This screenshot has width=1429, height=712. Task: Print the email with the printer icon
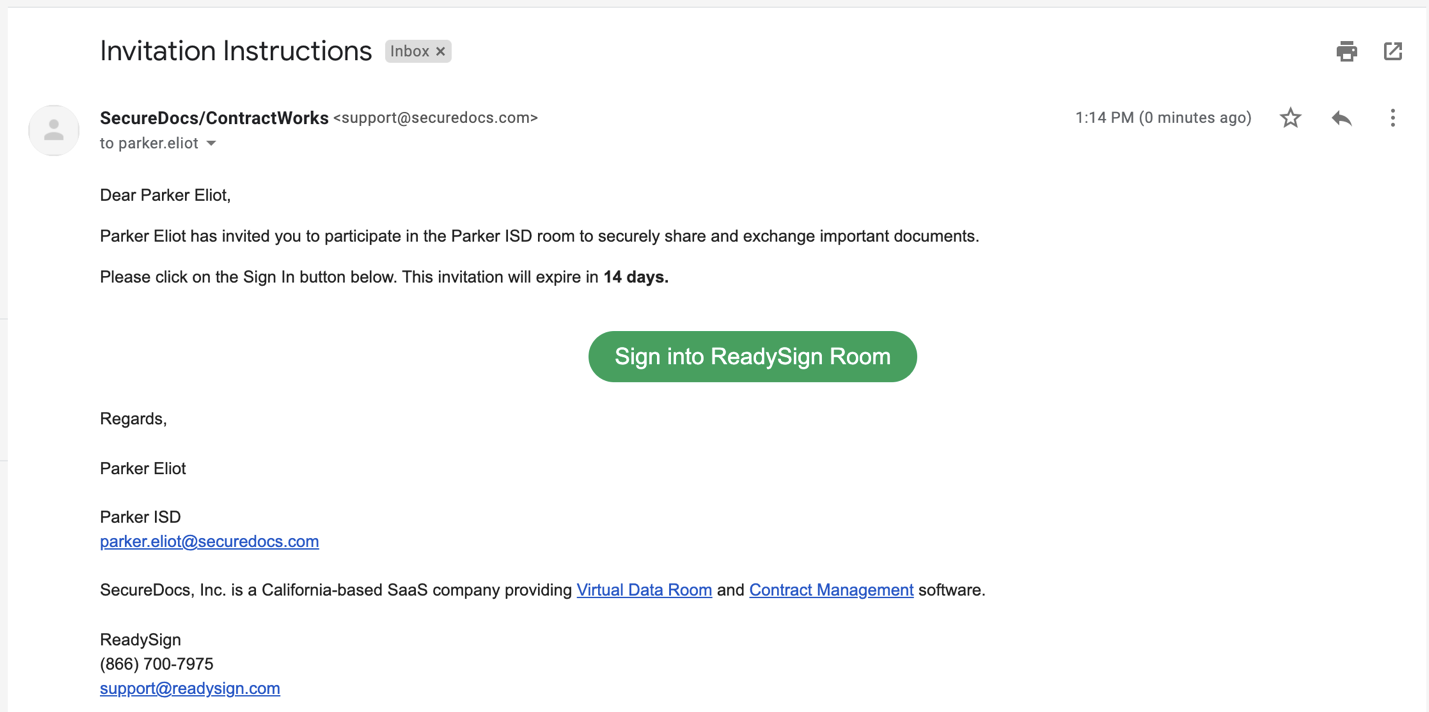(x=1346, y=51)
